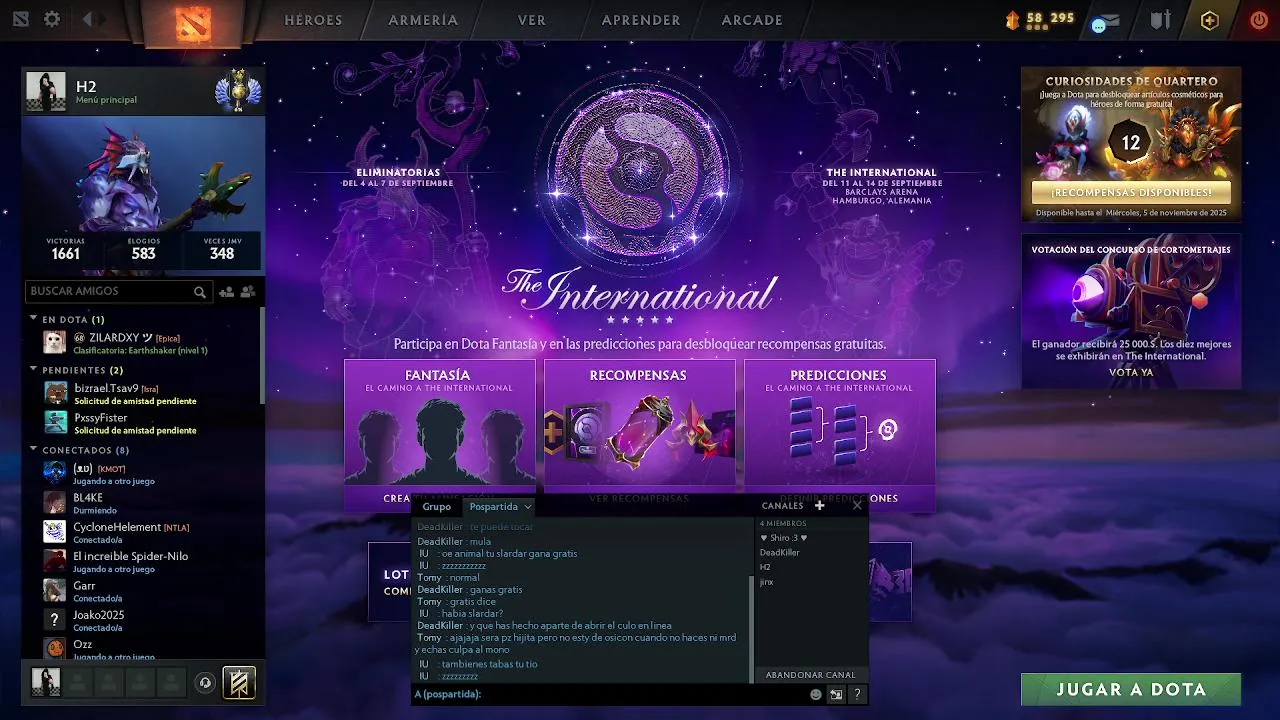Viewport: 1280px width, 720px height.
Task: Click ABANDONAR CANAL button
Action: [x=811, y=675]
